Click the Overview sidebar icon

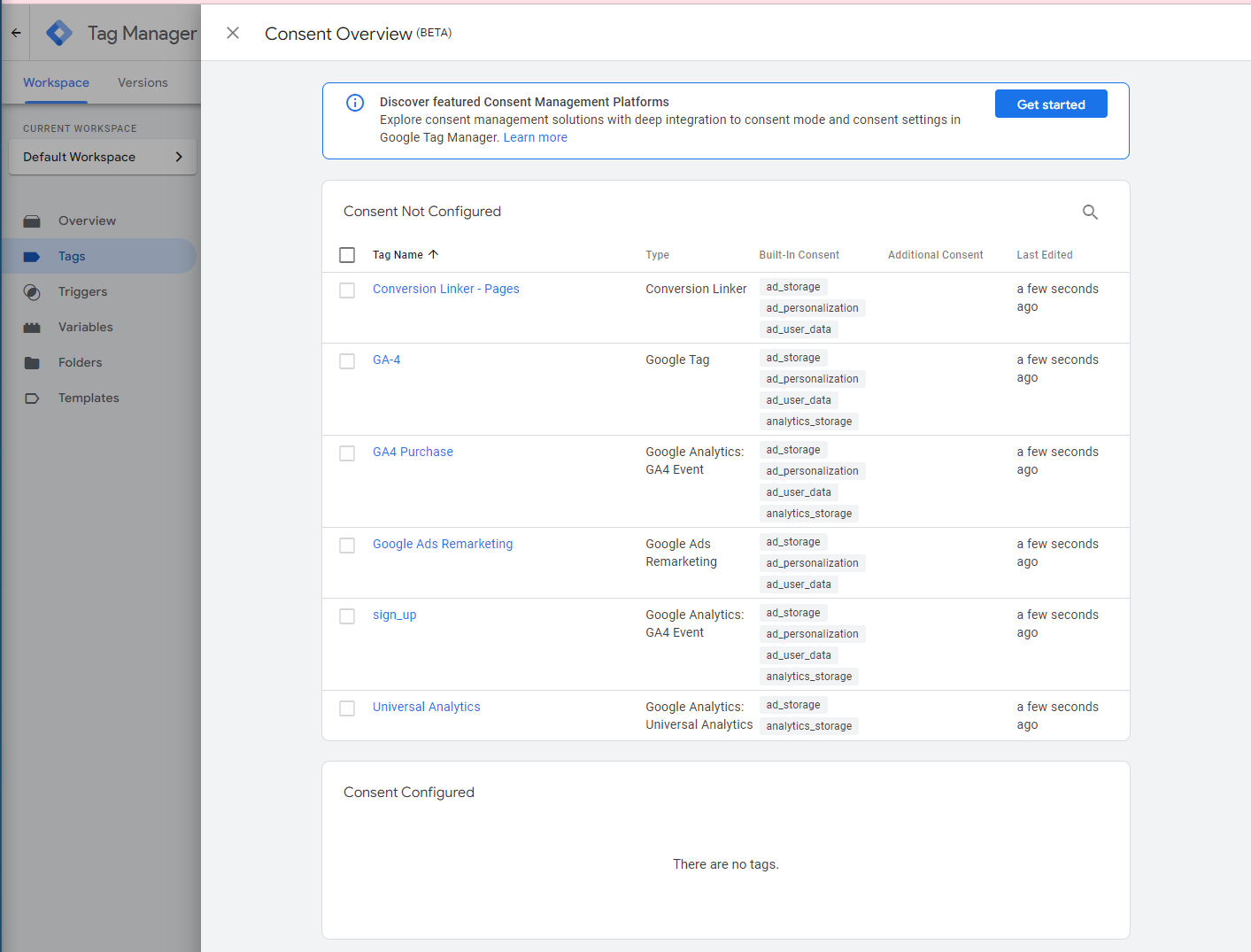coord(32,221)
